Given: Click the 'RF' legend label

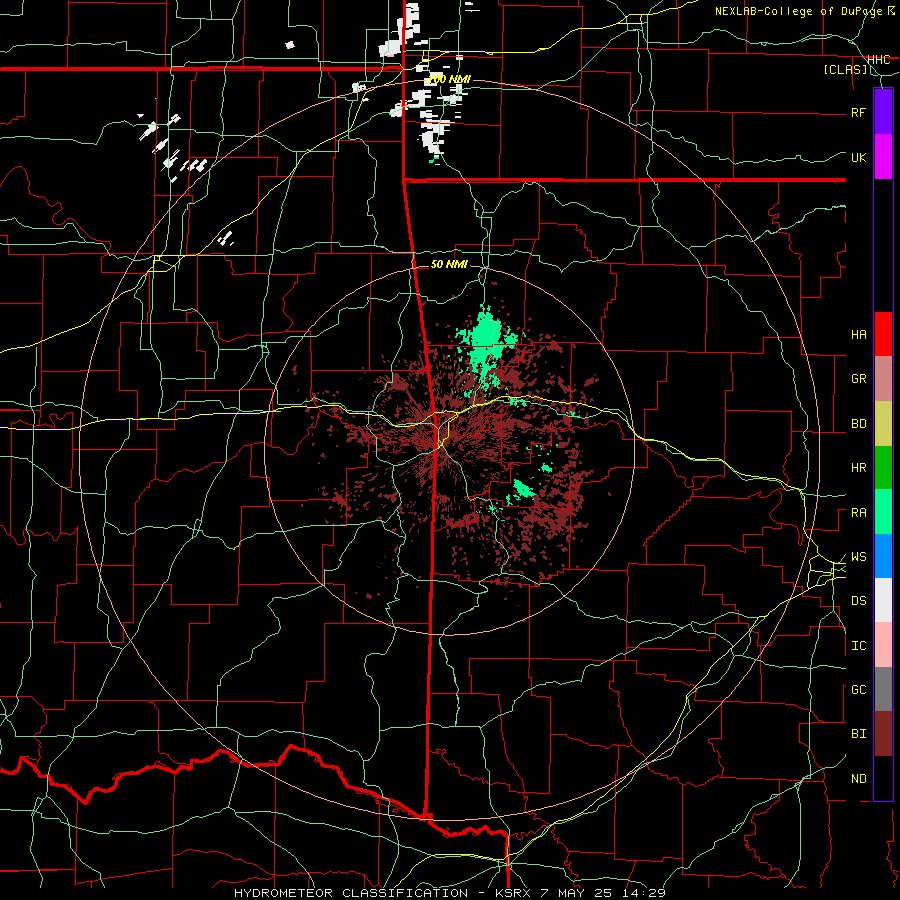Looking at the screenshot, I should point(858,112).
